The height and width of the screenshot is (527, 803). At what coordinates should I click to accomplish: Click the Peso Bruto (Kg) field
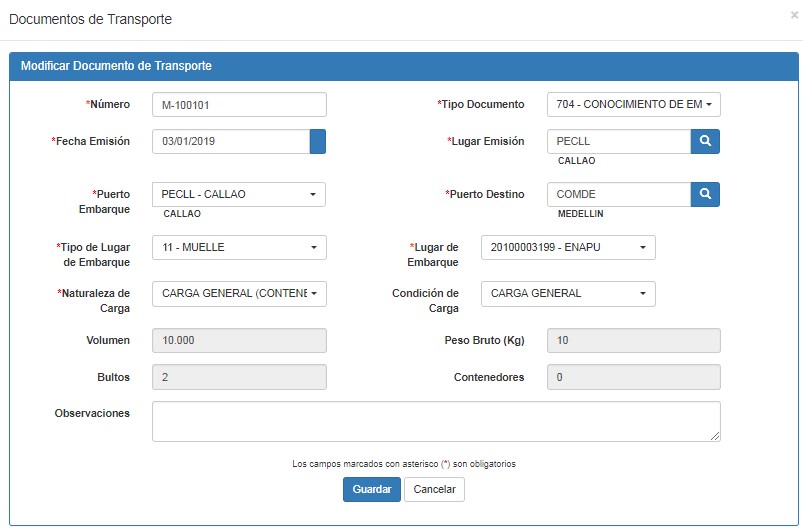point(634,341)
